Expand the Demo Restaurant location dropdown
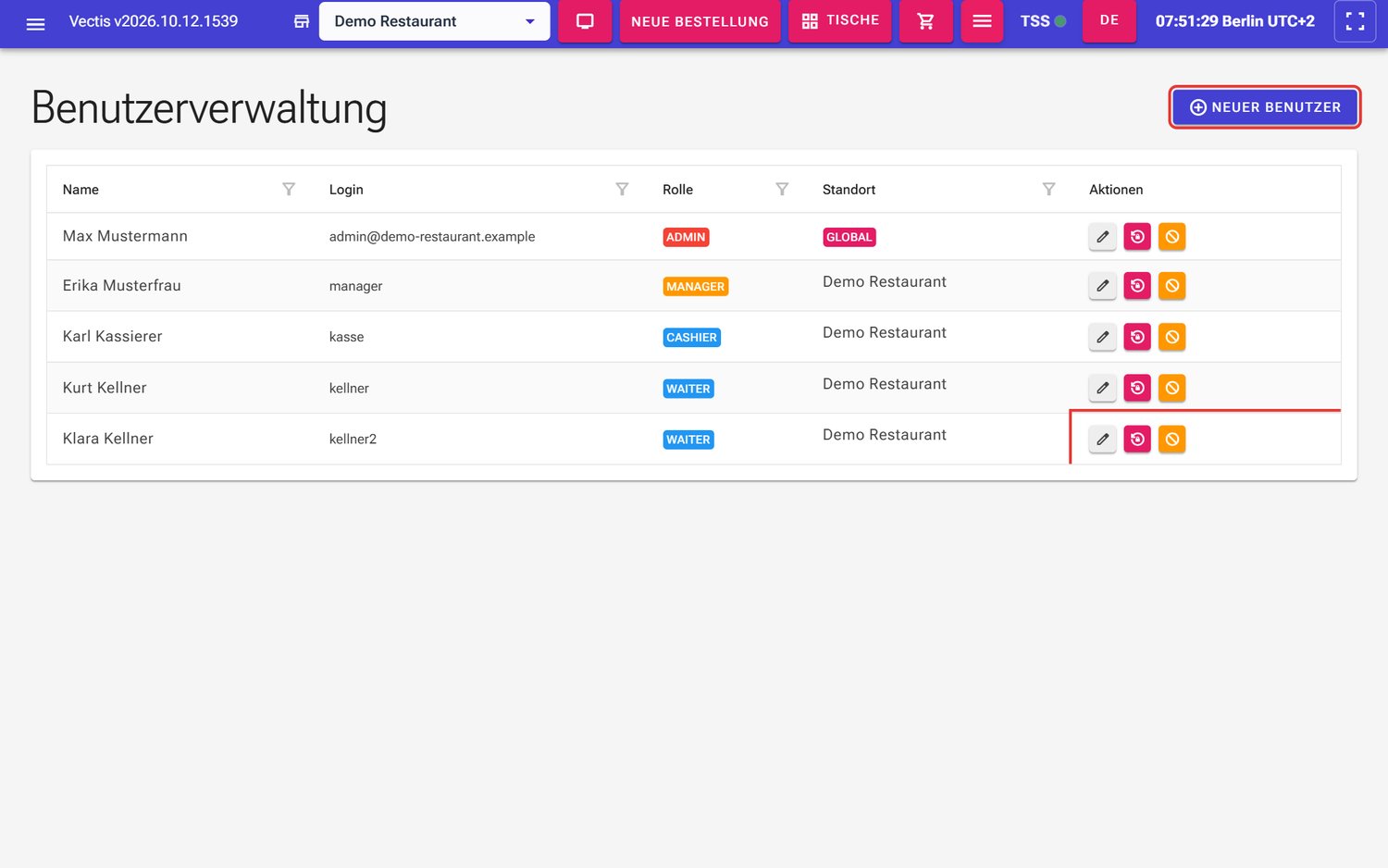This screenshot has height=868, width=1388. click(434, 21)
